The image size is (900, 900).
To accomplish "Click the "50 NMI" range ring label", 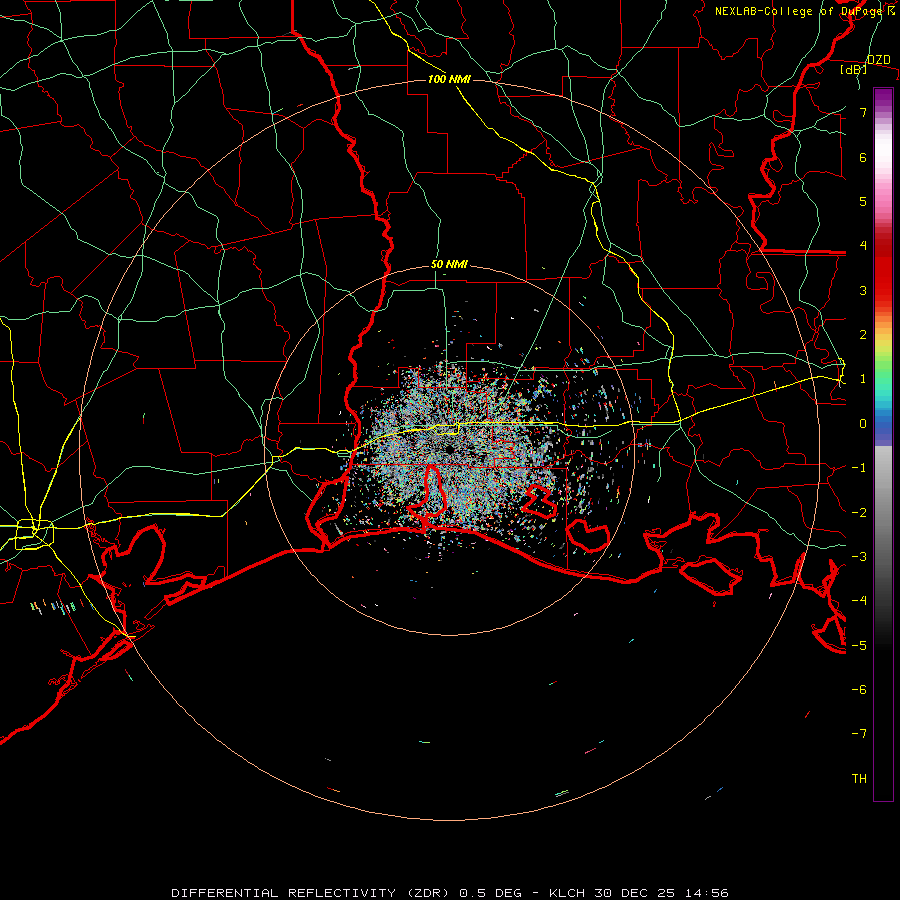I will pyautogui.click(x=449, y=264).
